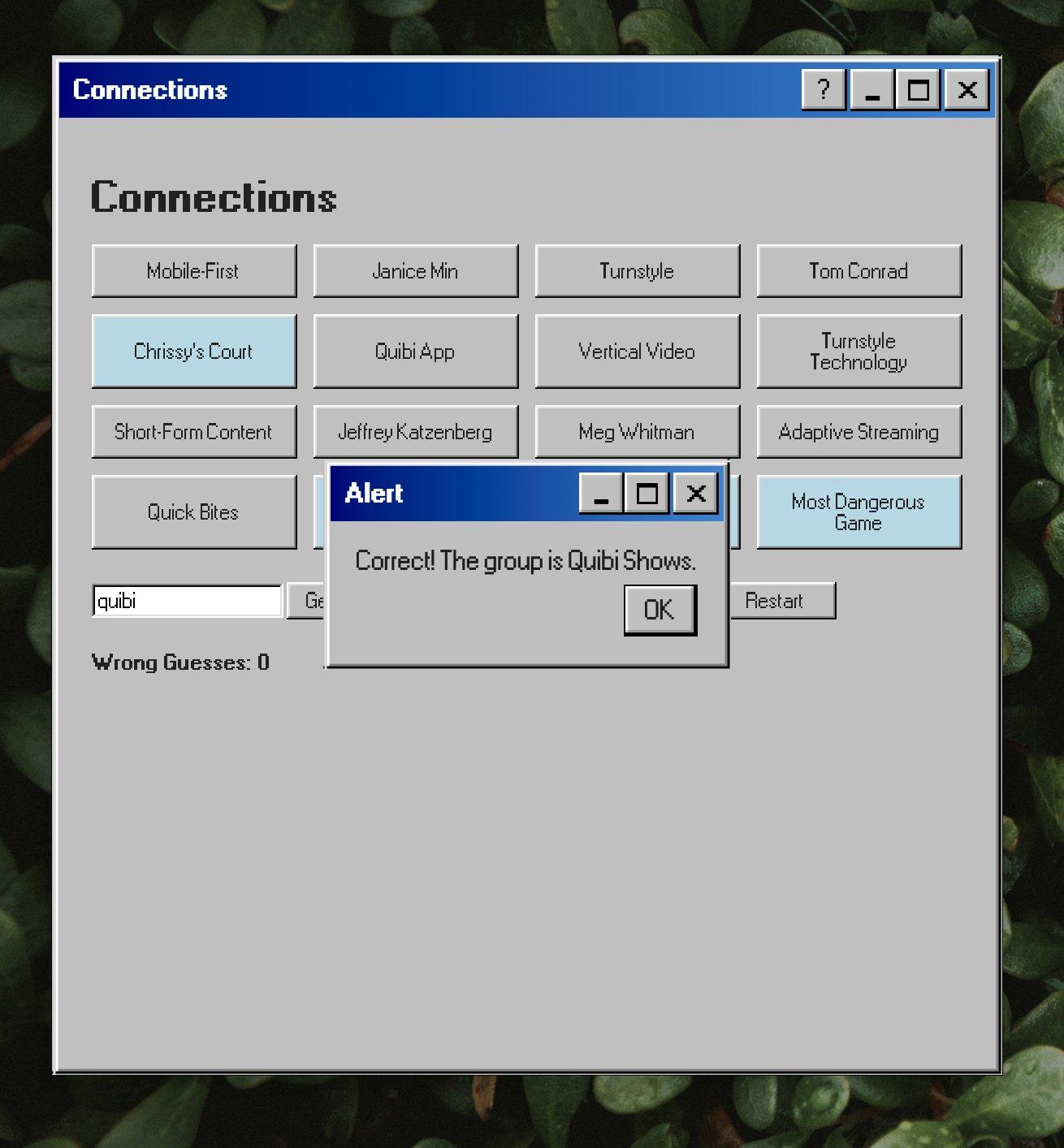1064x1148 pixels.
Task: Select the Quibi App tile
Action: [x=415, y=352]
